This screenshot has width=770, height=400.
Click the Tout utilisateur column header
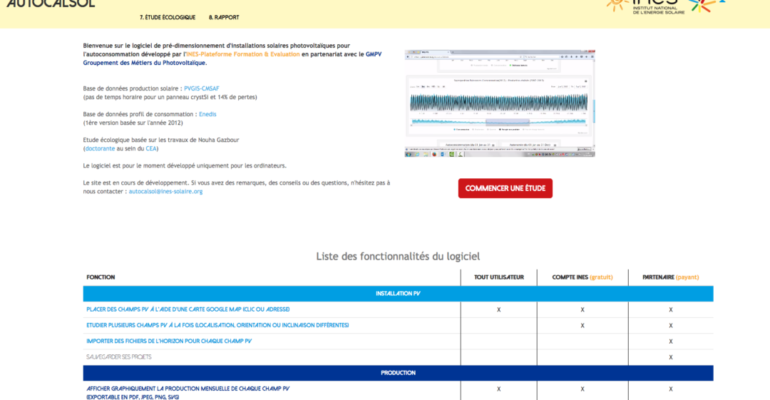(499, 277)
